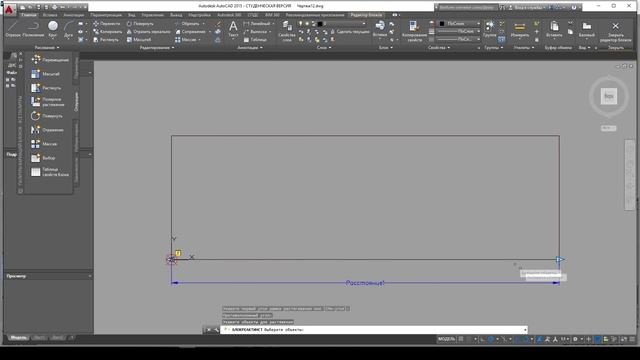Choose Массив action in block palette
This screenshot has width=640, height=360.
44,144
